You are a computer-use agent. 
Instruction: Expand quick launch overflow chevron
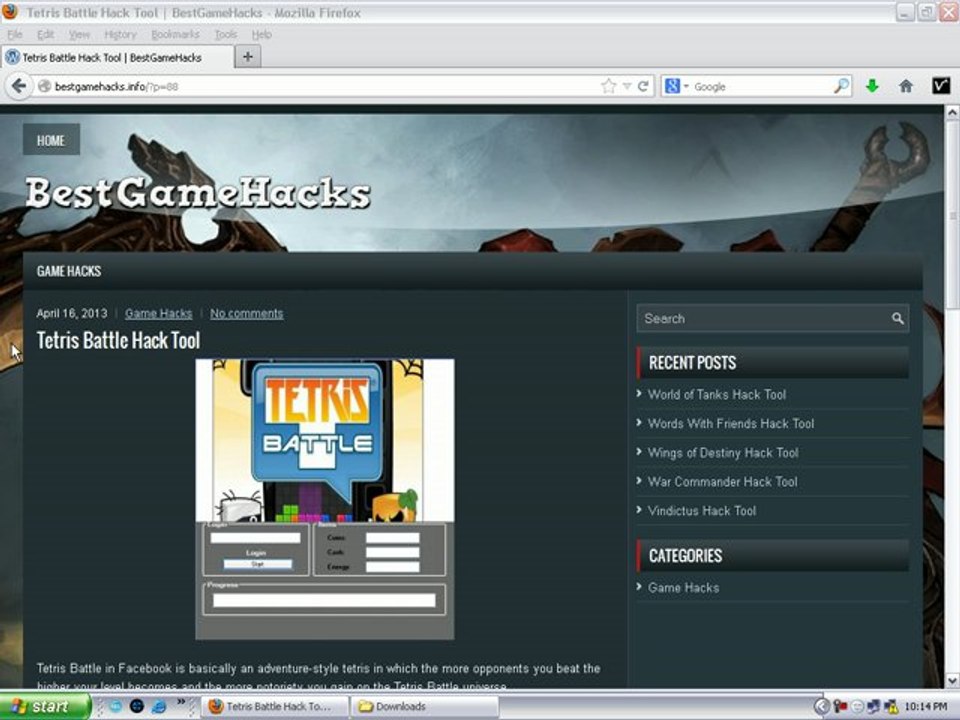tap(181, 702)
